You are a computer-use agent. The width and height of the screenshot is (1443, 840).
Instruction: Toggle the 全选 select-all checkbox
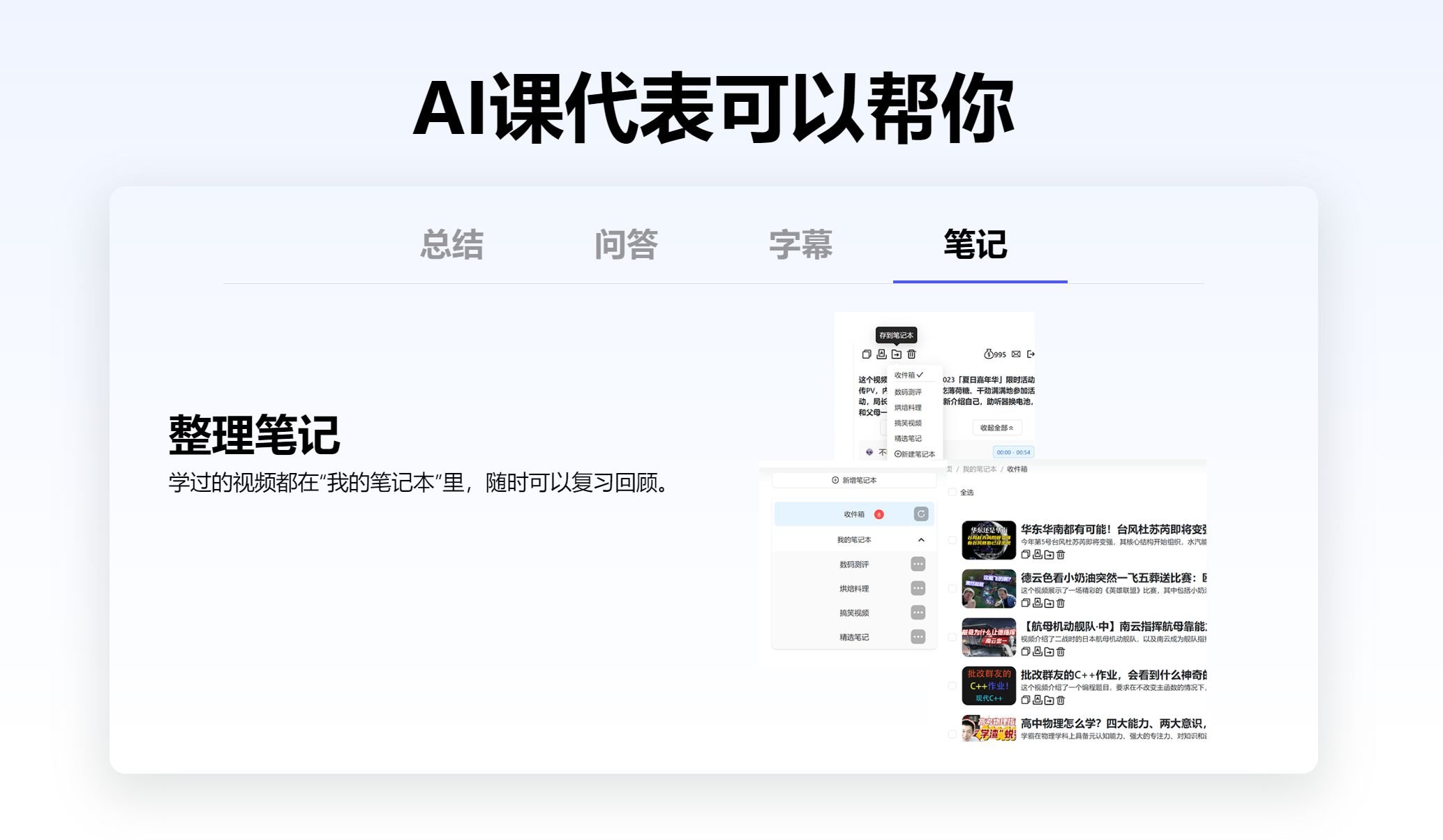[x=952, y=492]
